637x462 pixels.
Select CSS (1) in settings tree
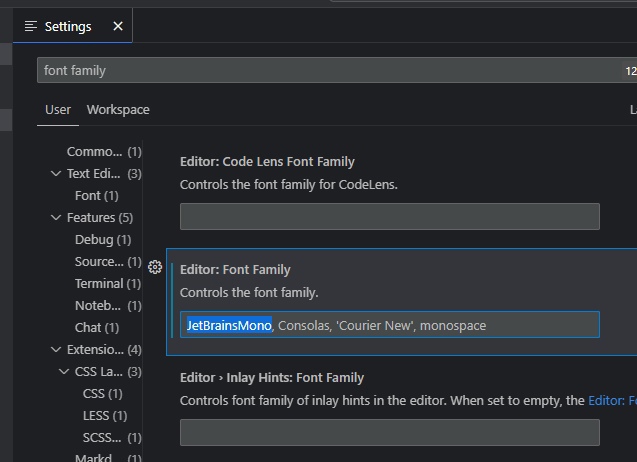pyautogui.click(x=102, y=393)
